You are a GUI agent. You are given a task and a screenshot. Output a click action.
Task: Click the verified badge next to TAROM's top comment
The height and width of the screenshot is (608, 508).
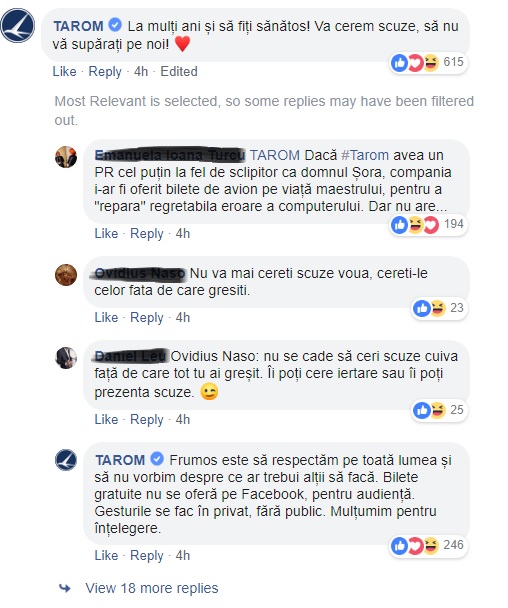115,25
